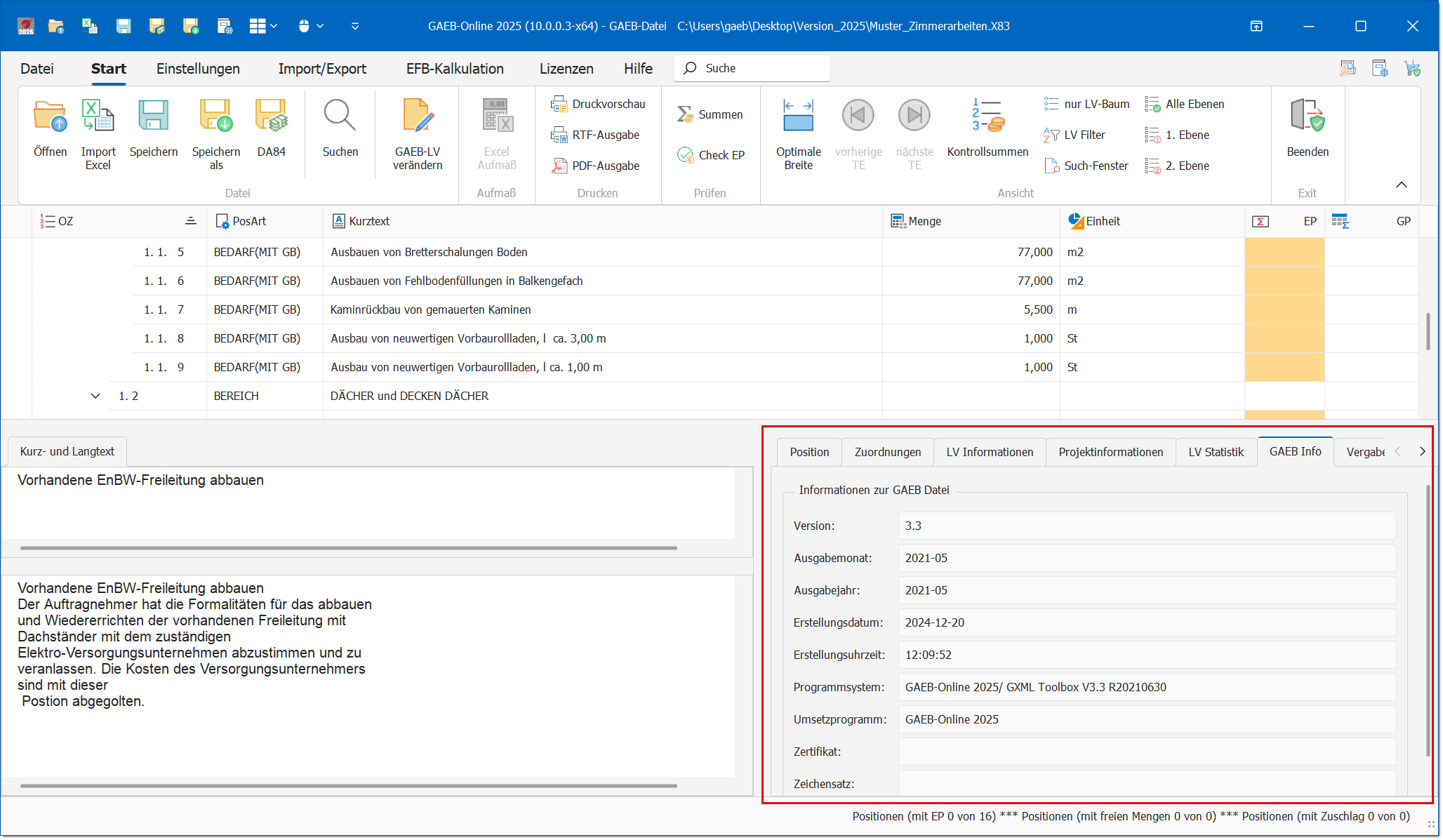
Task: Click the Summen button
Action: (710, 114)
